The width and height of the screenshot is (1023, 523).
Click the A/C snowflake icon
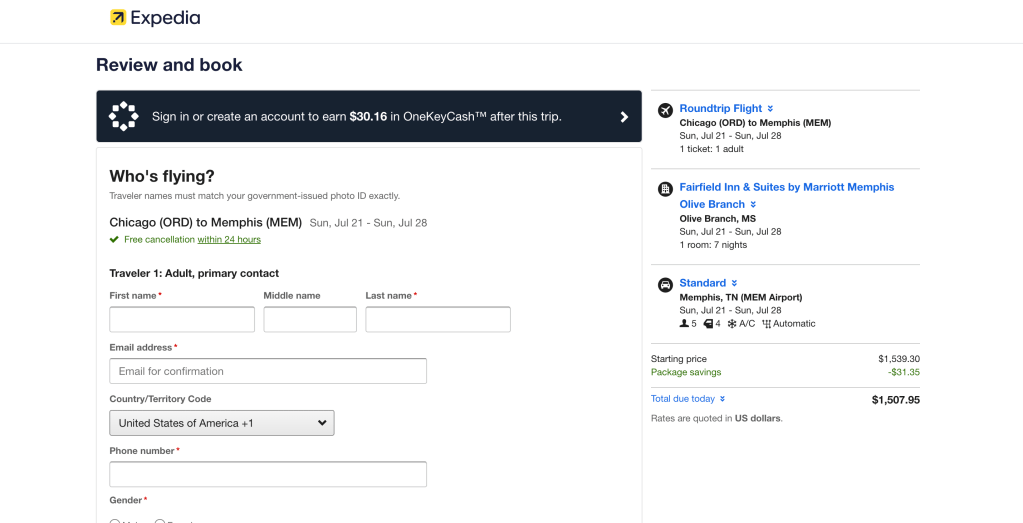click(732, 324)
